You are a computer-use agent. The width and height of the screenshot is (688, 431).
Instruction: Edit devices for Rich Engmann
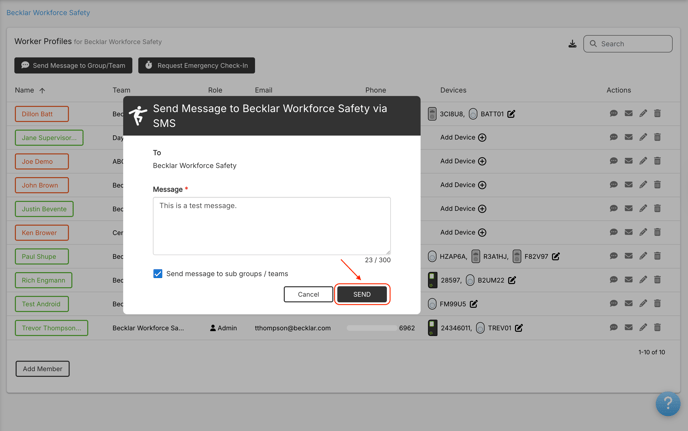(512, 280)
